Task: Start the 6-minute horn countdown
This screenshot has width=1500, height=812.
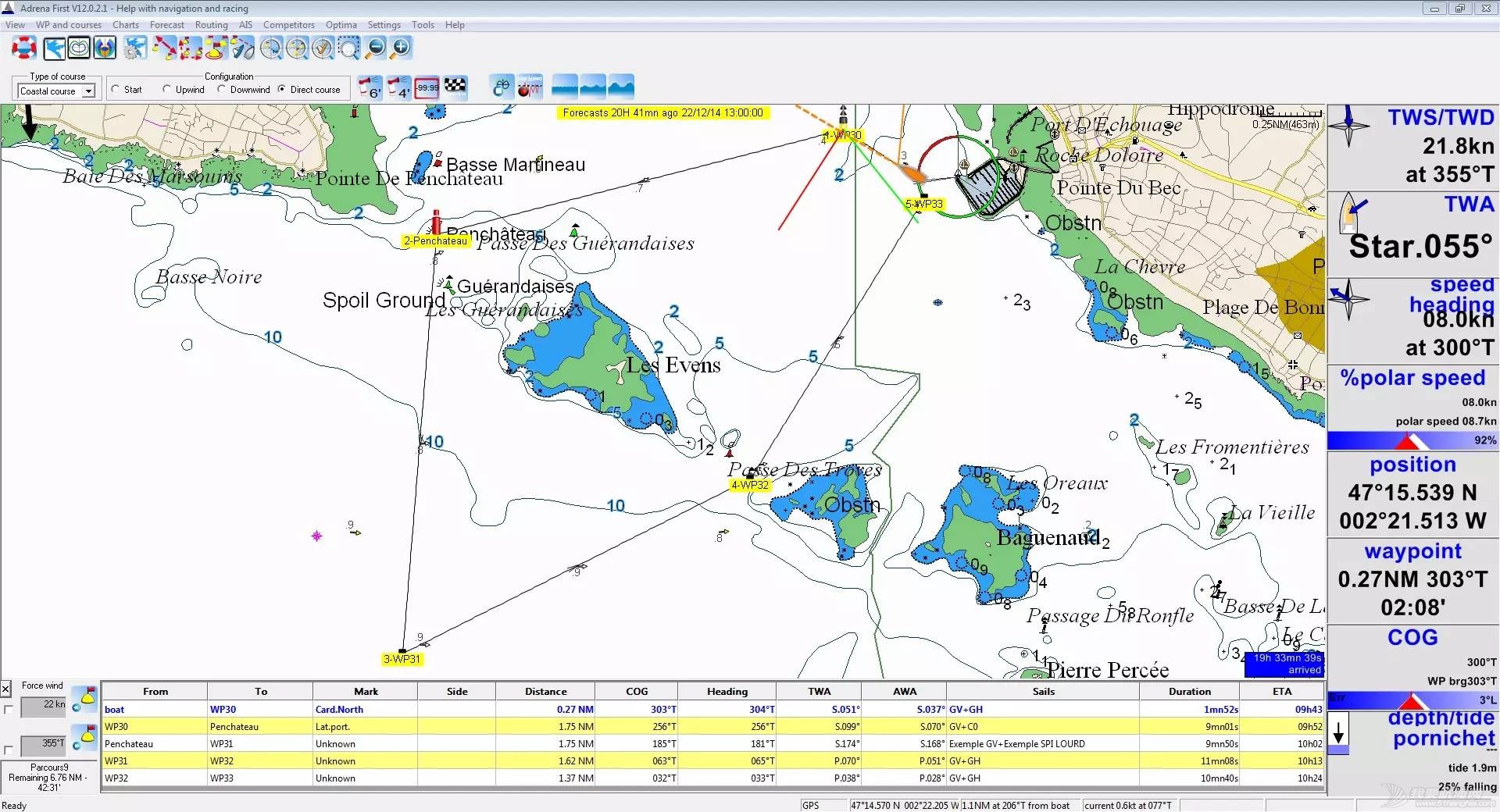Action: coord(370,87)
